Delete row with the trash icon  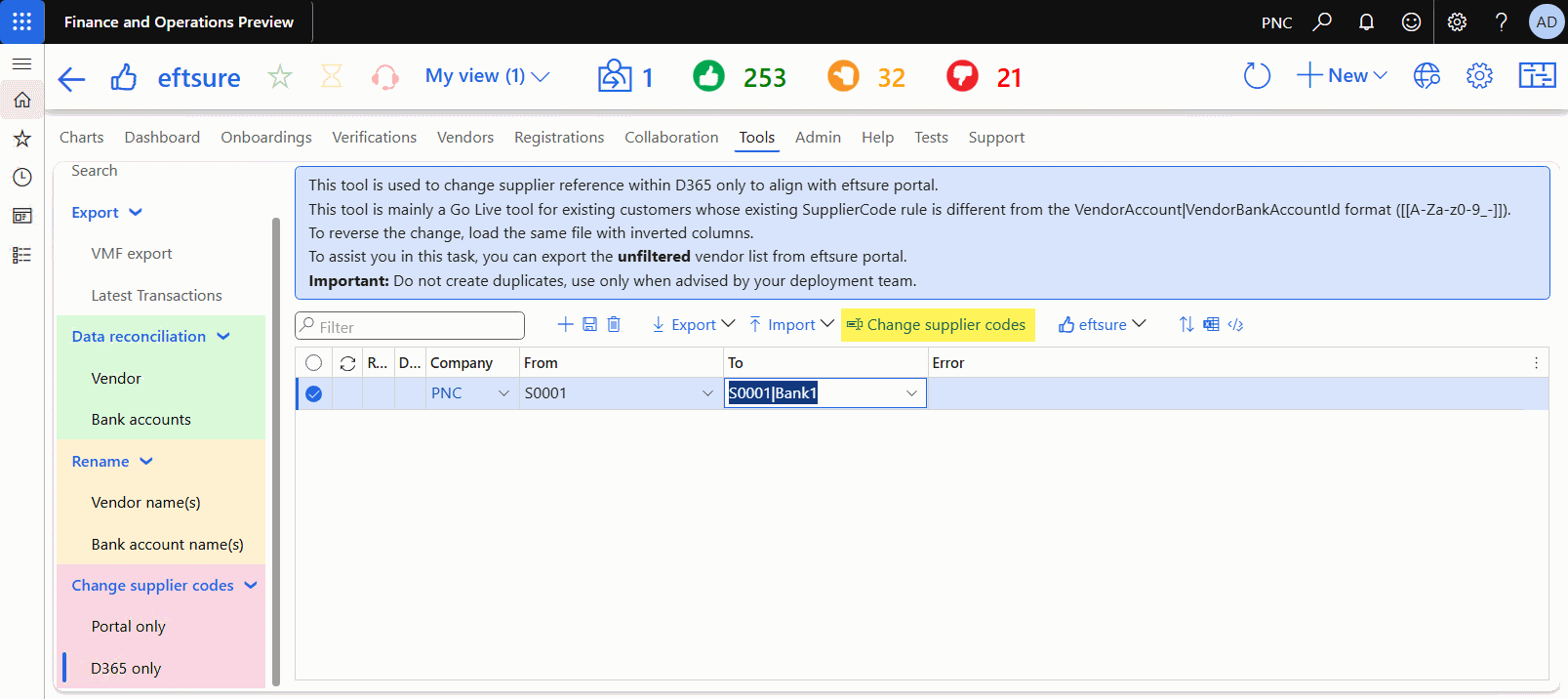614,324
